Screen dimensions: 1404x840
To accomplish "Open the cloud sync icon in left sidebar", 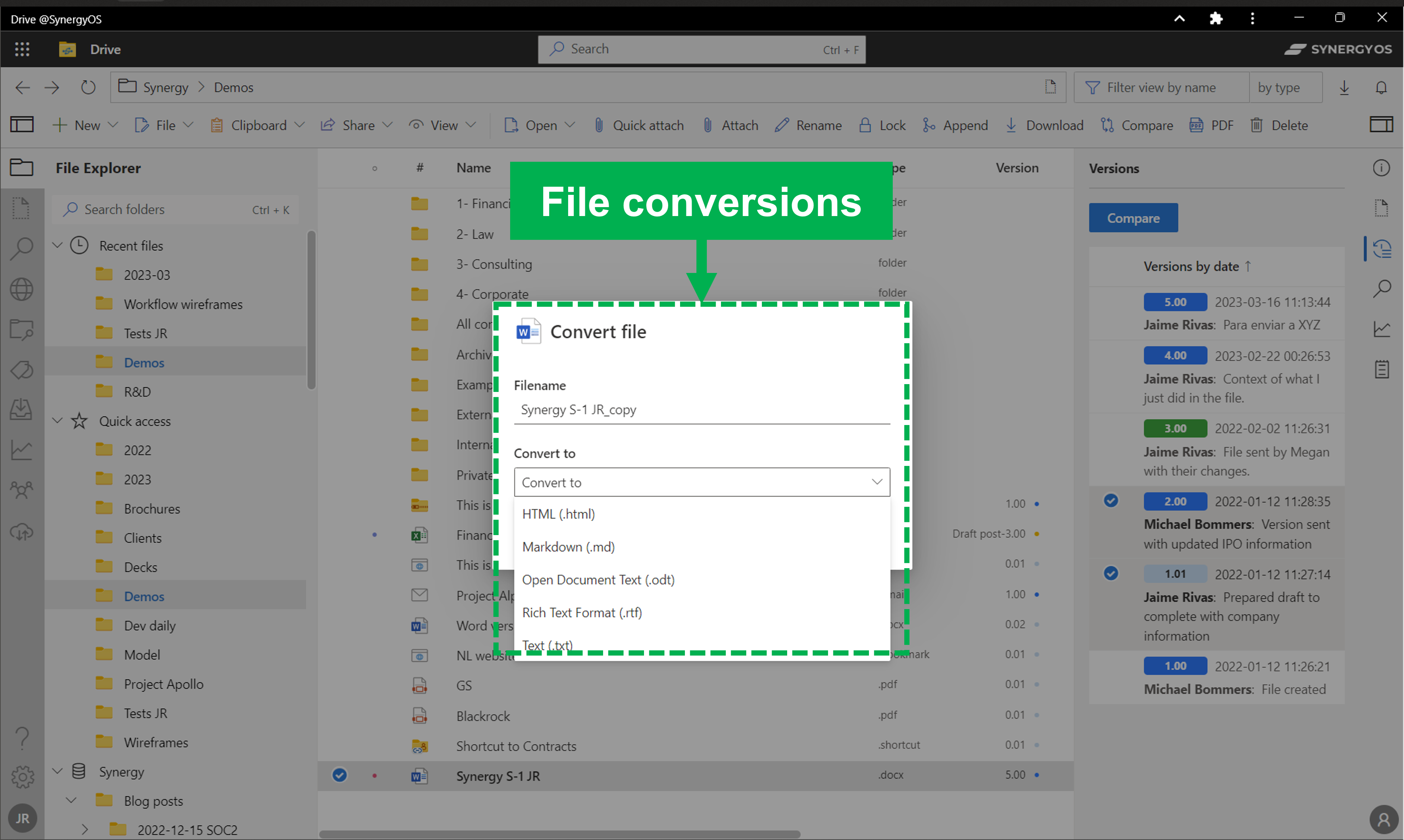I will (22, 531).
